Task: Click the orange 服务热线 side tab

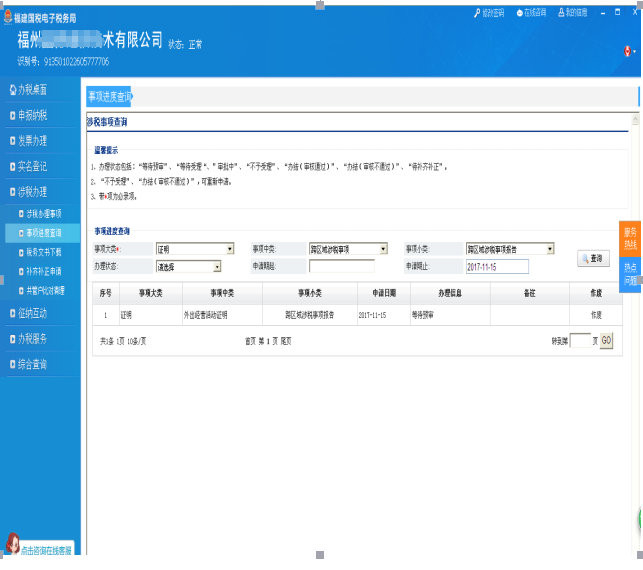Action: click(x=629, y=239)
